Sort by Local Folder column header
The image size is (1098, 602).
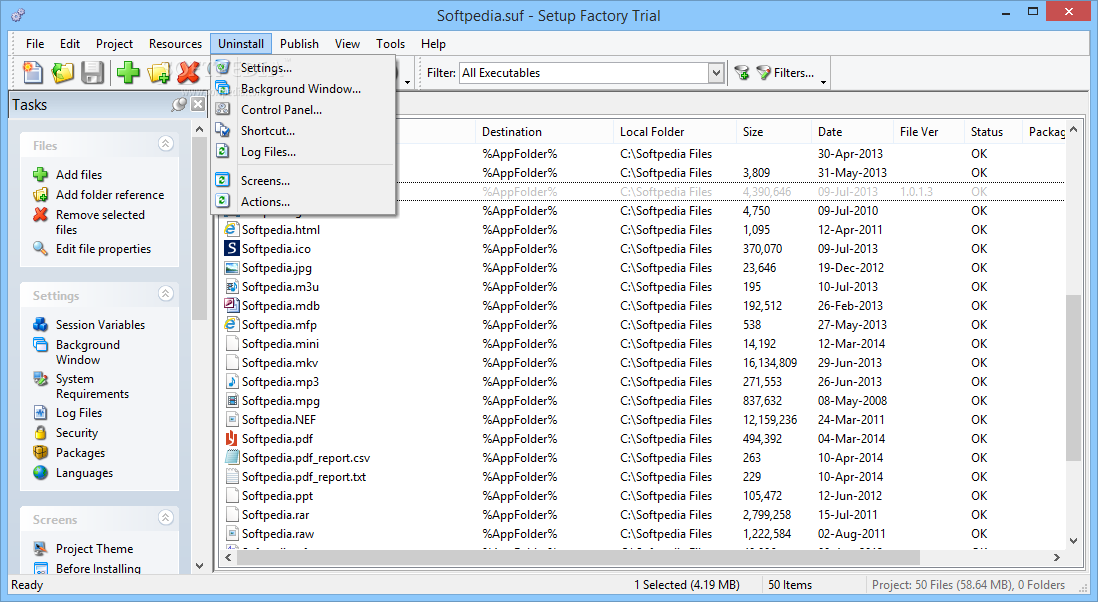coord(675,132)
